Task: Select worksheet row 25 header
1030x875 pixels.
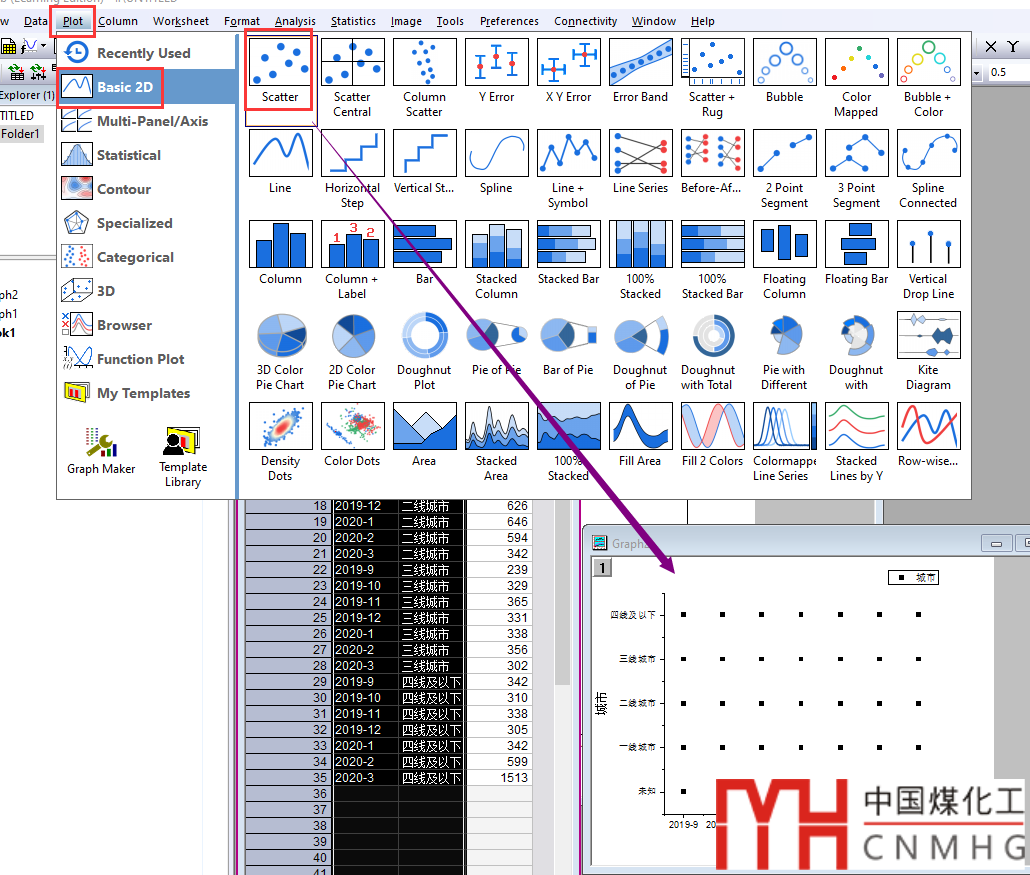Action: (x=289, y=618)
